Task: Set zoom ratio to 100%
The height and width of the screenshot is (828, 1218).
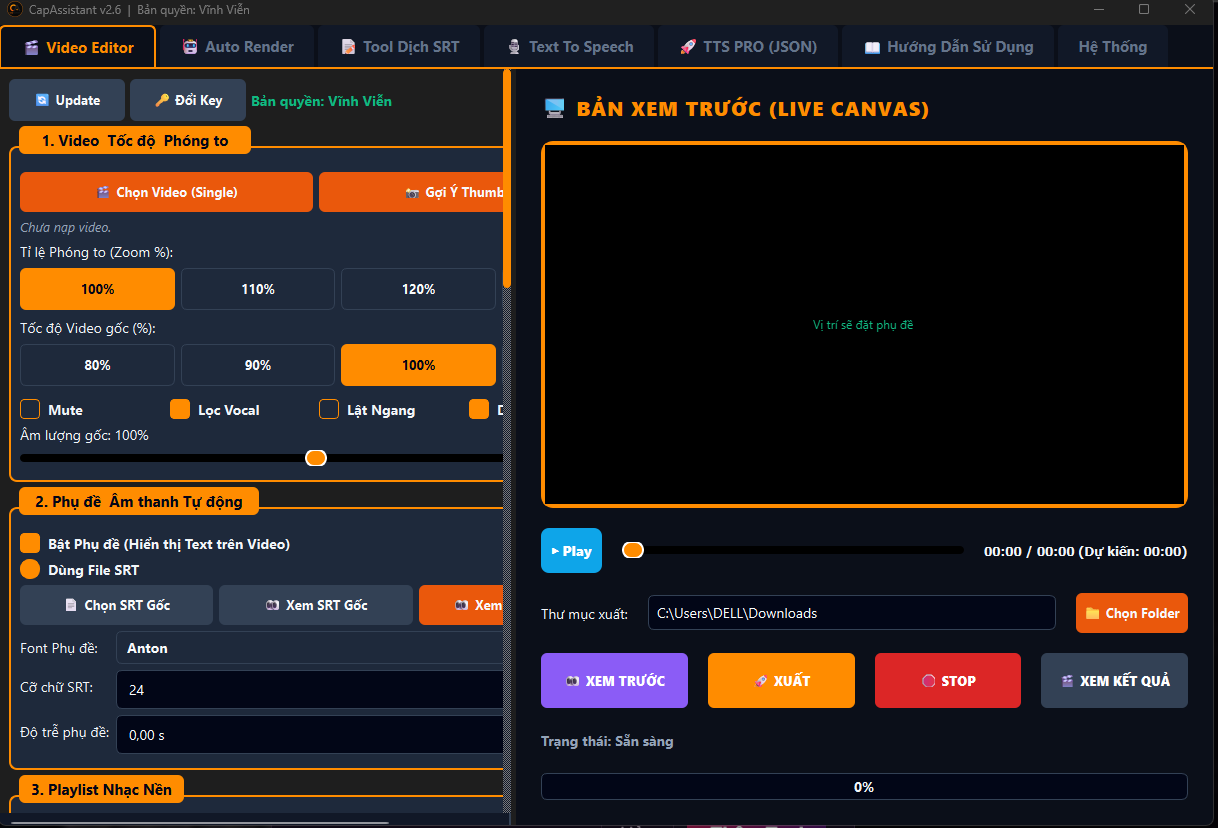Action: [98, 289]
